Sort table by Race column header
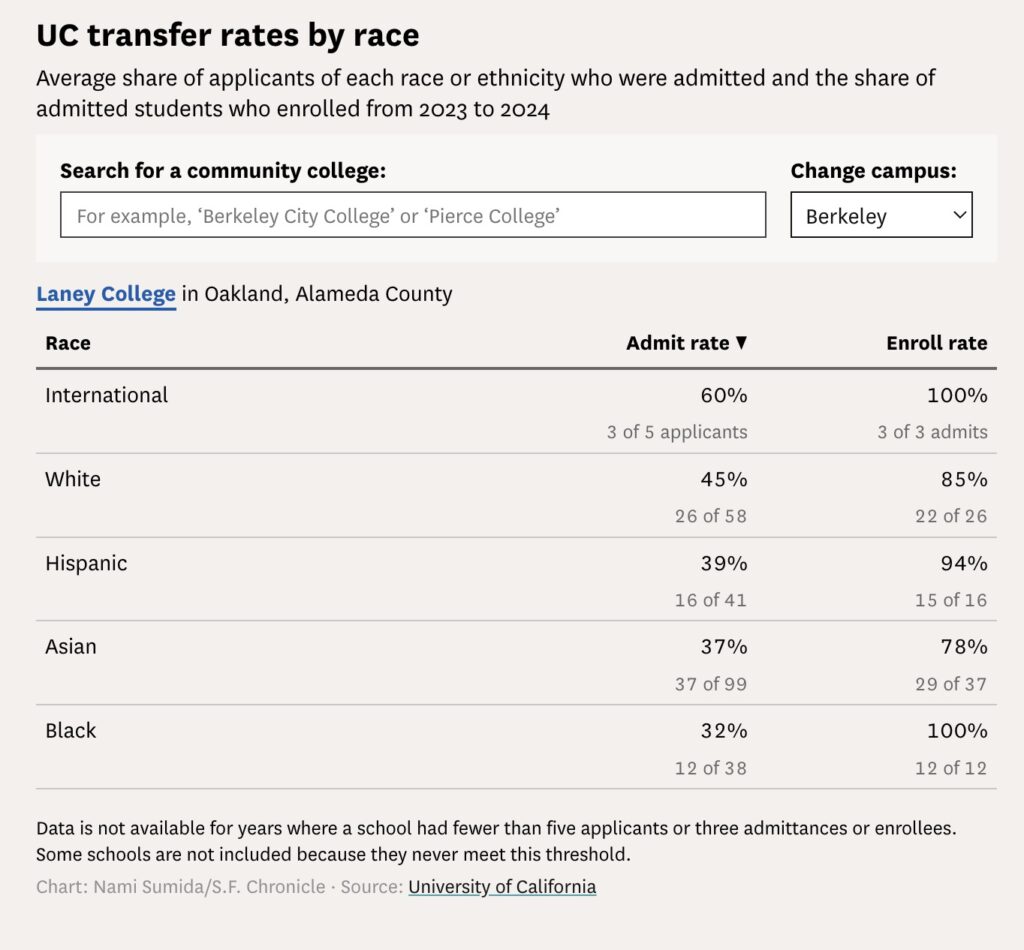Viewport: 1024px width, 950px height. (x=68, y=343)
